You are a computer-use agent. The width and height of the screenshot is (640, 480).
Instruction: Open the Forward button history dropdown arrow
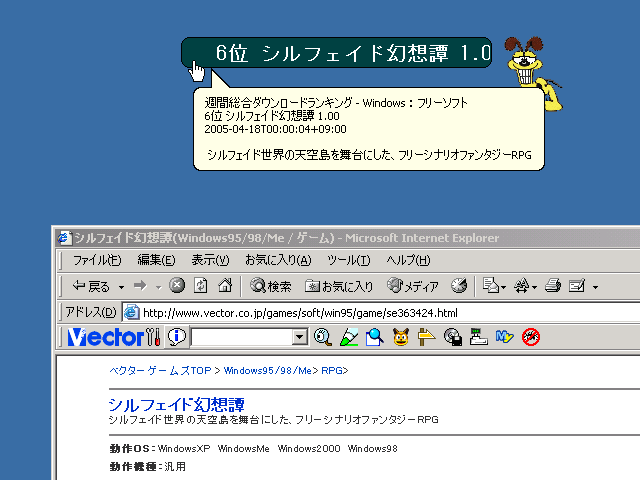coord(158,288)
